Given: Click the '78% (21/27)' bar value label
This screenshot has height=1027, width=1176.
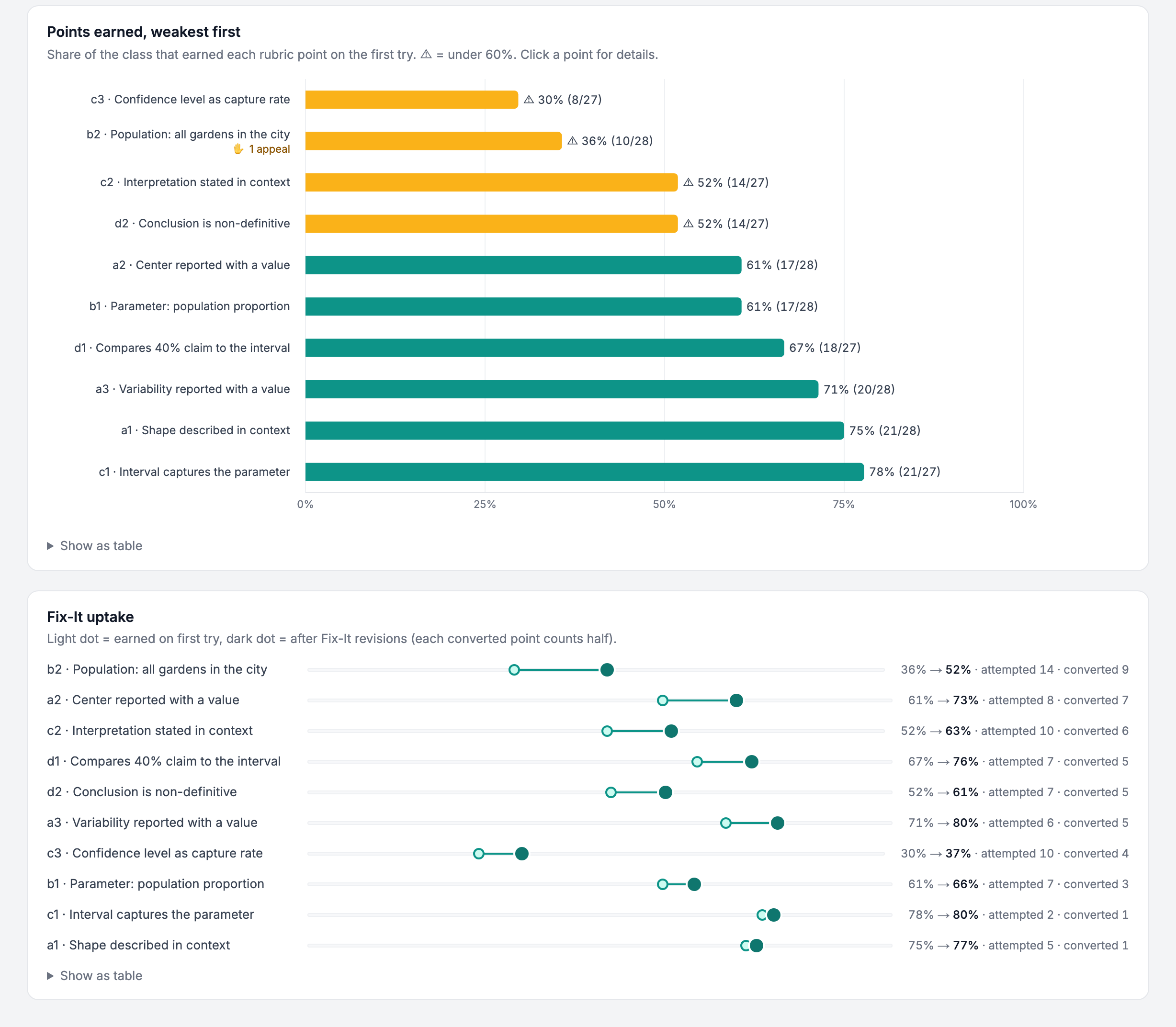Looking at the screenshot, I should pos(905,472).
